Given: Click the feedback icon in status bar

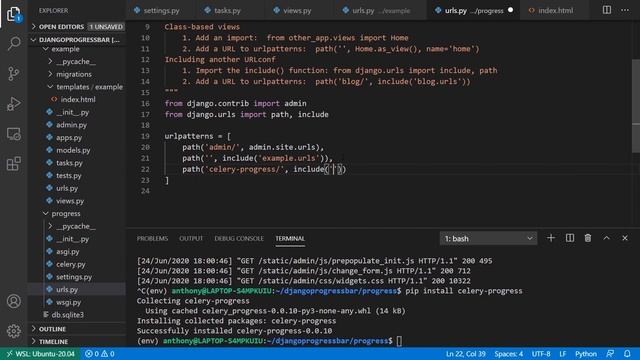Looking at the screenshot, I should [610, 354].
